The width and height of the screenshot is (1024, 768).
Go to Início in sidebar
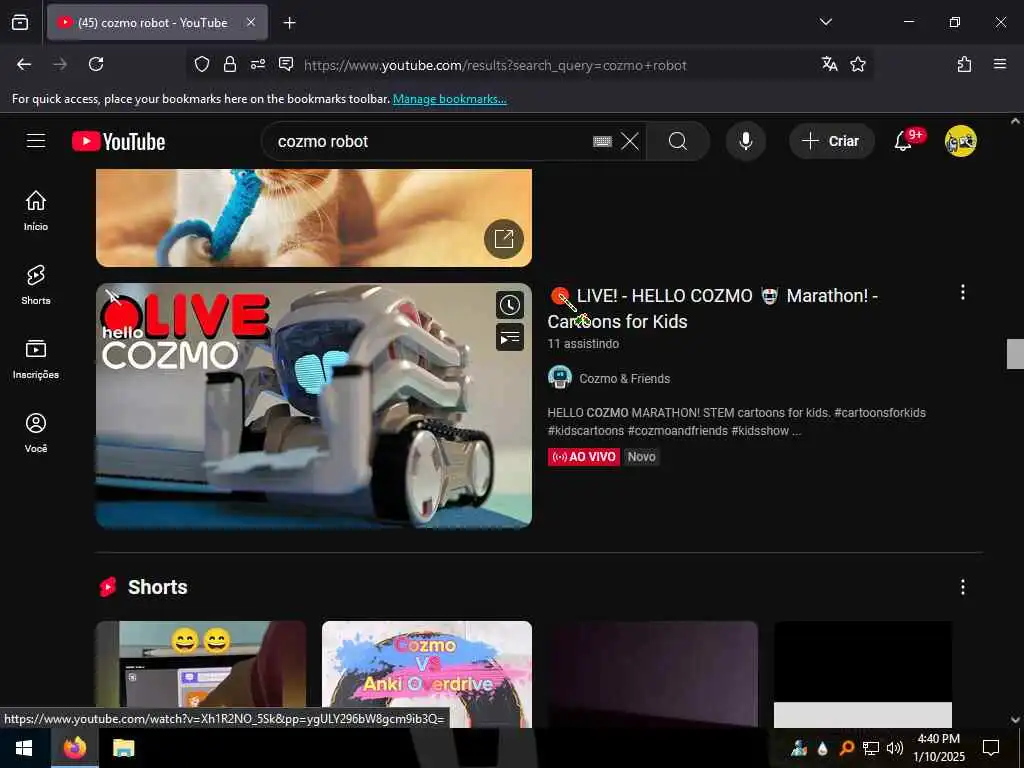36,210
